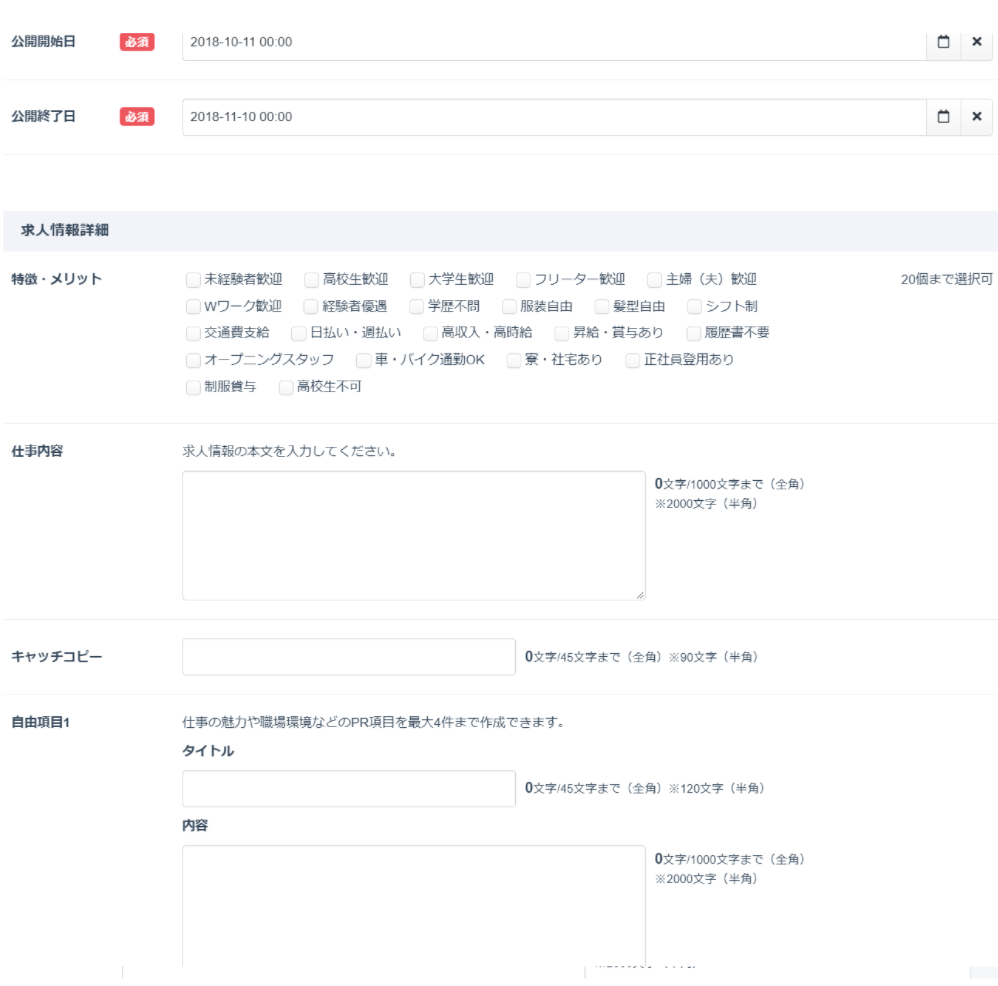The image size is (998, 986).
Task: Check the 主婦（夫）歓迎 box
Action: coord(655,280)
